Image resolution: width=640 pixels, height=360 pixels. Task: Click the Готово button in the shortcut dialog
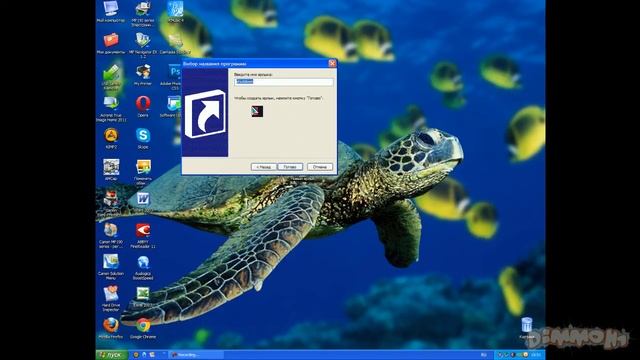pos(290,167)
